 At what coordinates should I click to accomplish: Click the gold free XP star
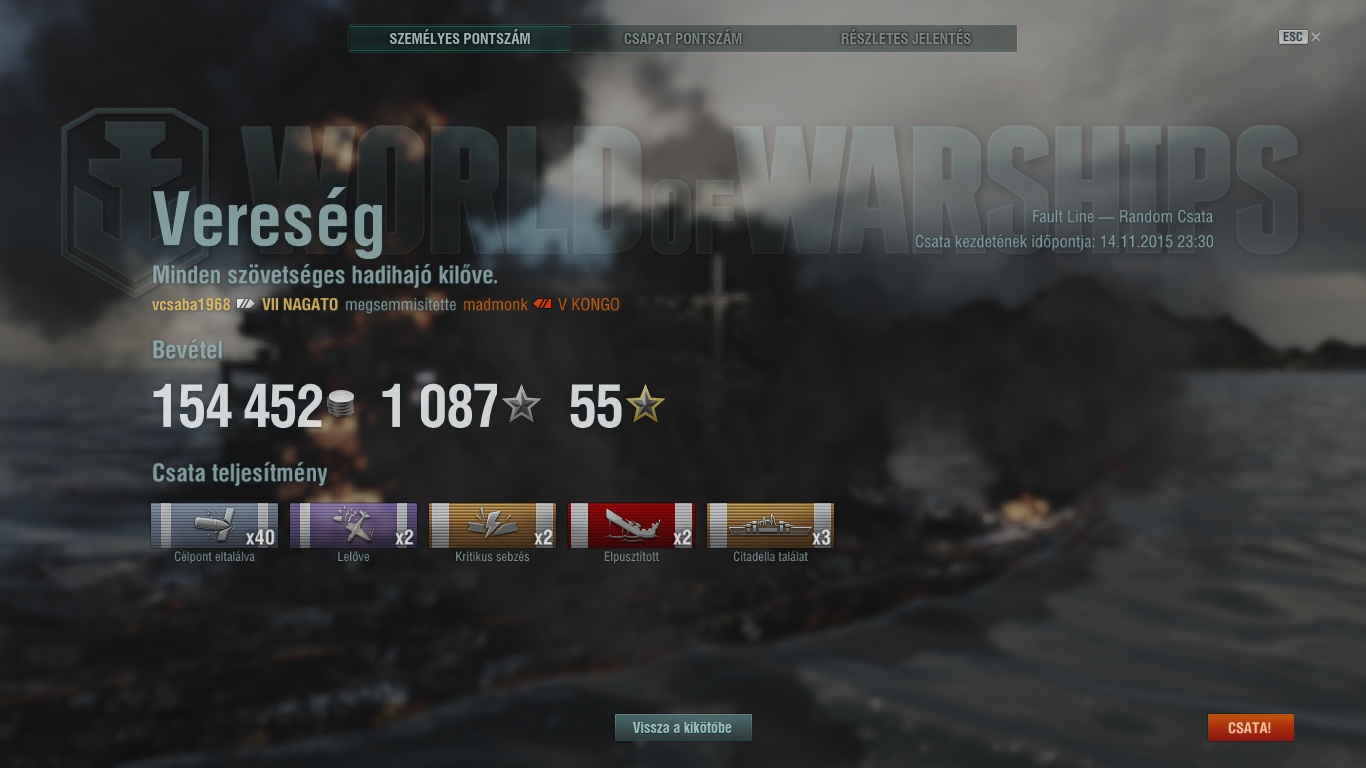pos(646,405)
